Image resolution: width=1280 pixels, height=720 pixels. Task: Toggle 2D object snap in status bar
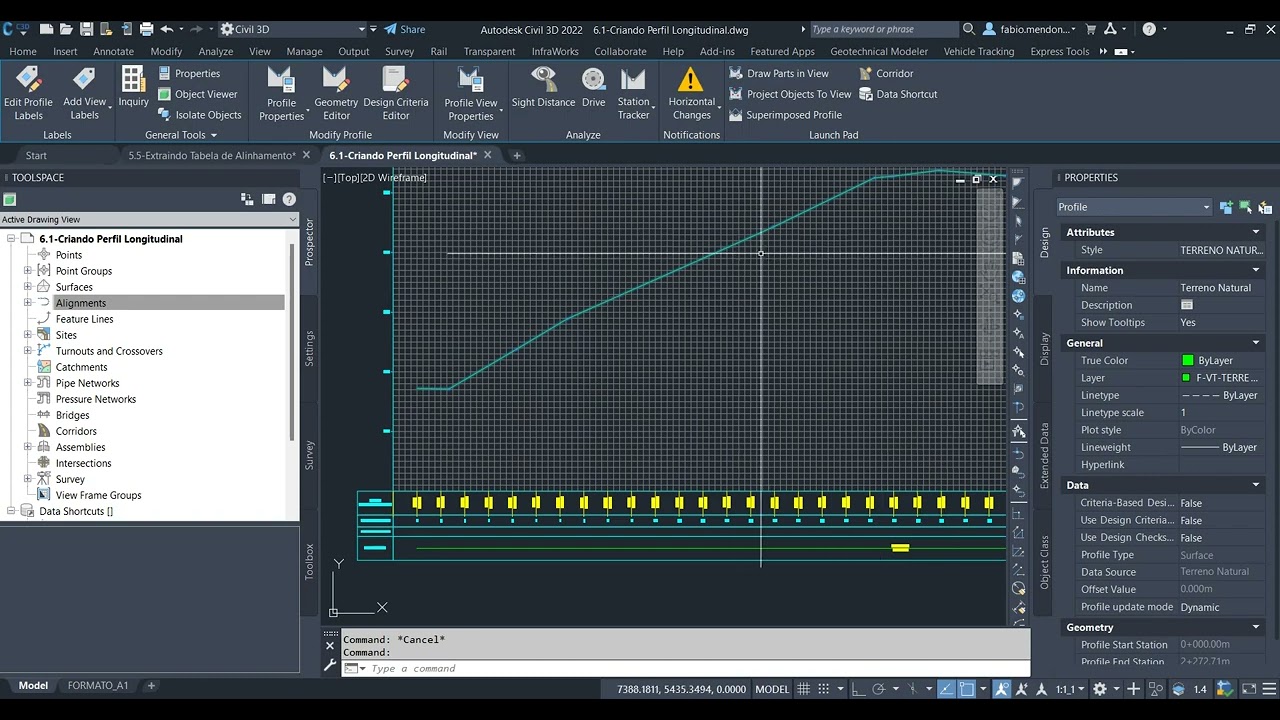coord(967,689)
